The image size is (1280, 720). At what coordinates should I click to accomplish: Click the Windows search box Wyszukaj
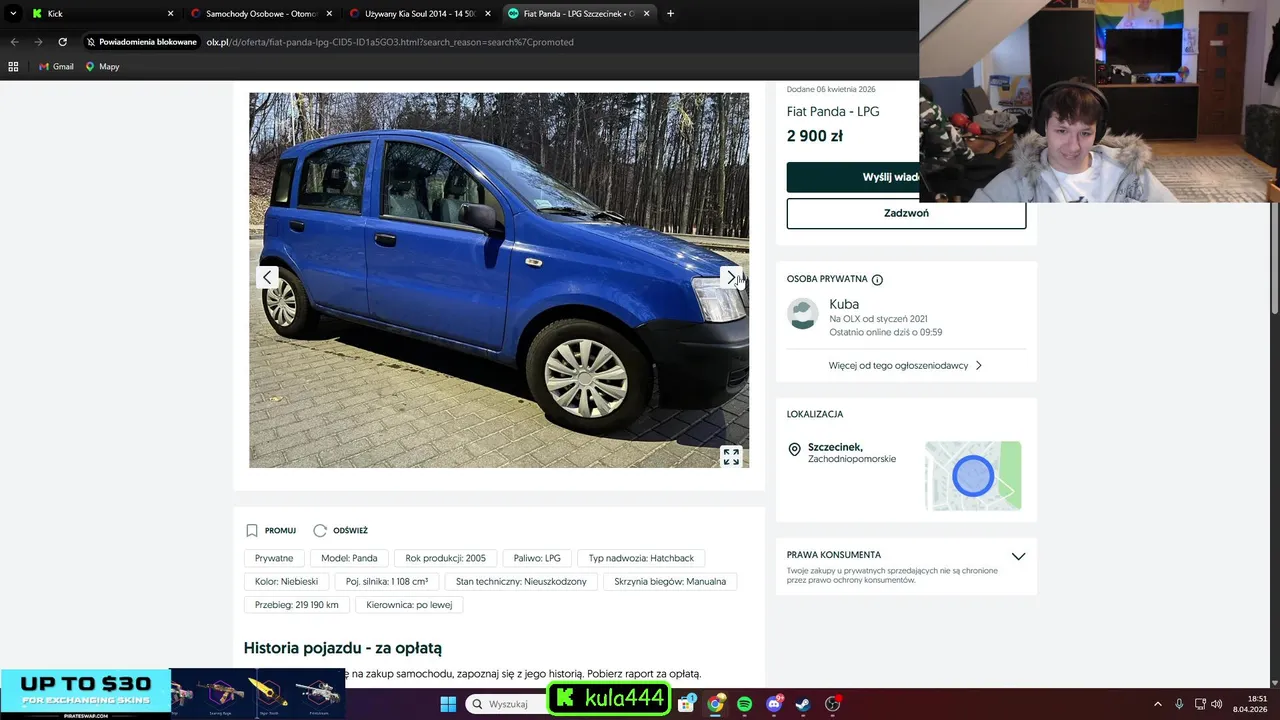[505, 704]
